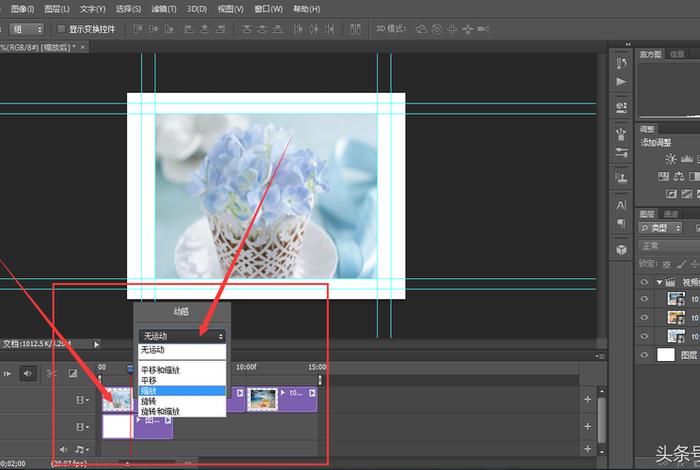
Task: Open the Actions panel play icon
Action: pos(621,82)
